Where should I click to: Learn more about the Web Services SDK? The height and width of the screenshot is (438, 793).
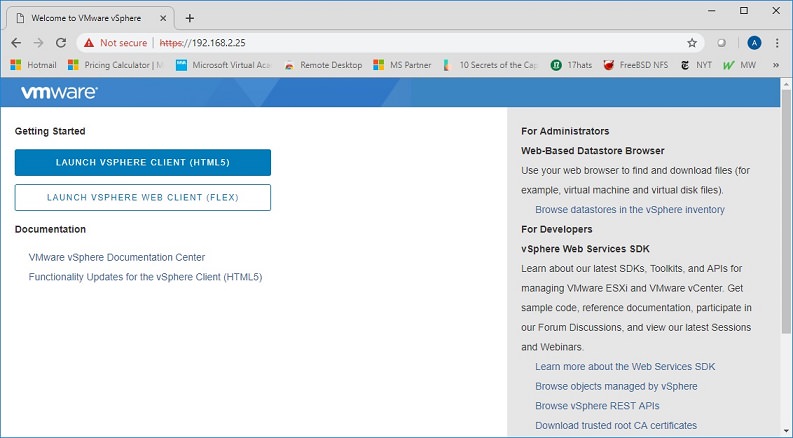click(625, 367)
